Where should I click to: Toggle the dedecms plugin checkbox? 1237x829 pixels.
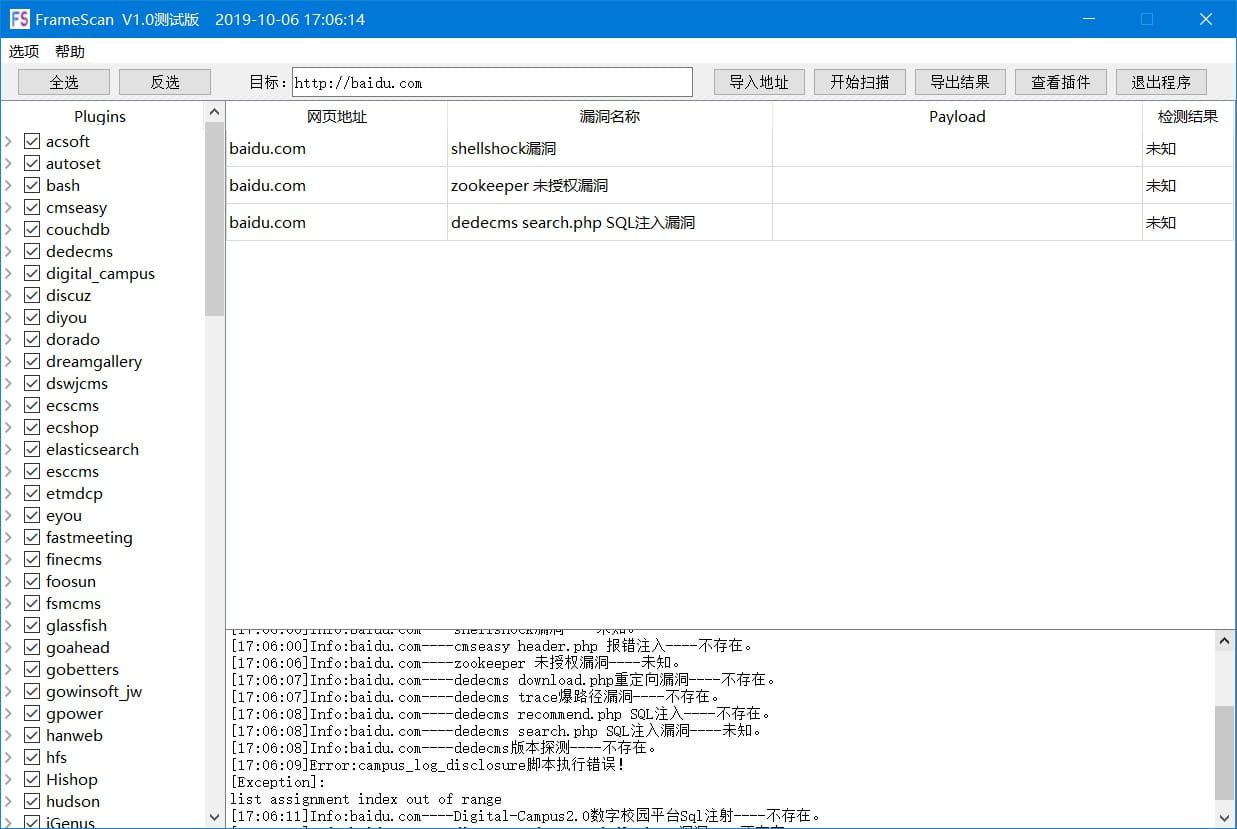click(32, 251)
